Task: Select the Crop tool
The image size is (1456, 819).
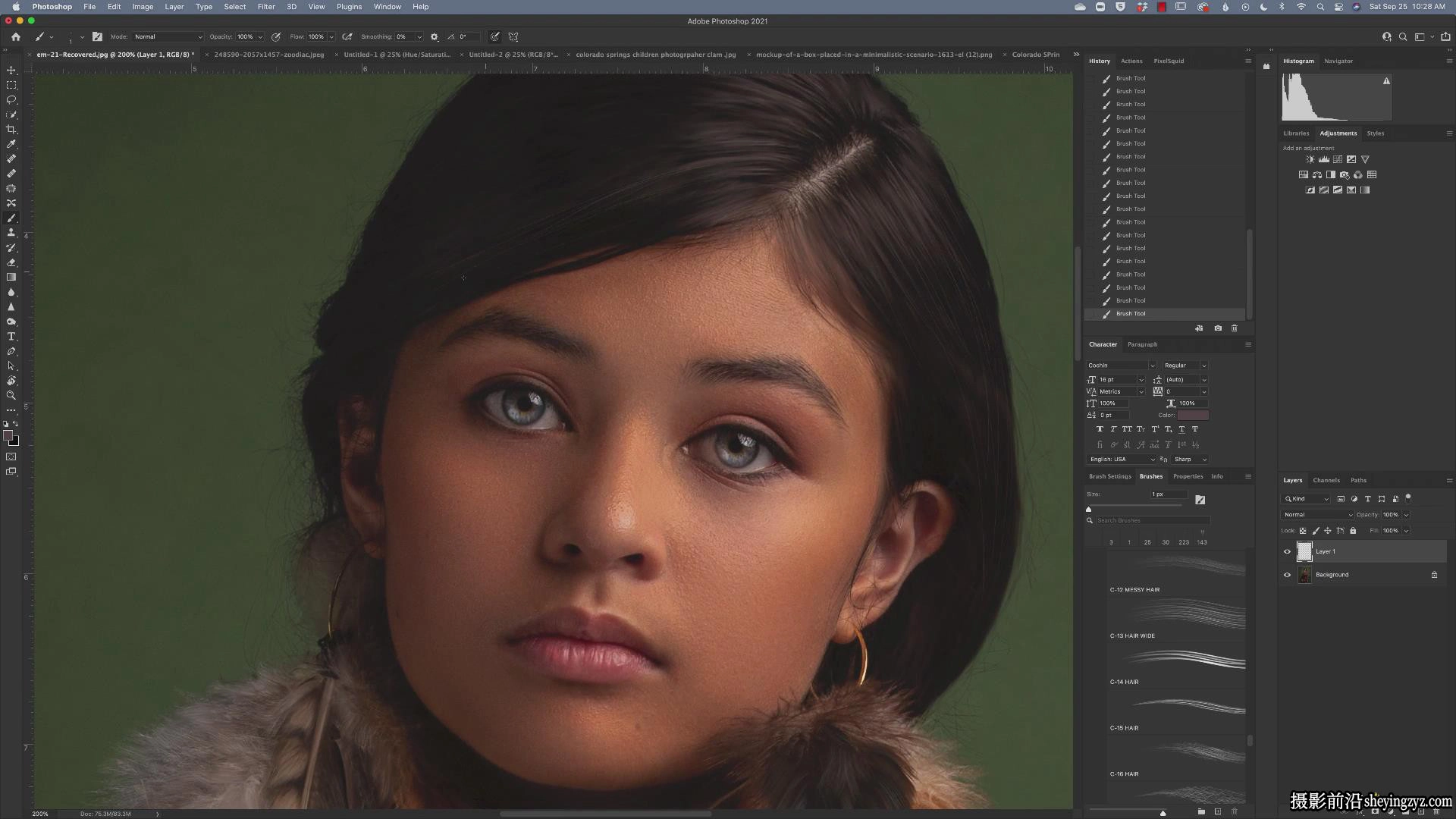Action: (x=11, y=130)
